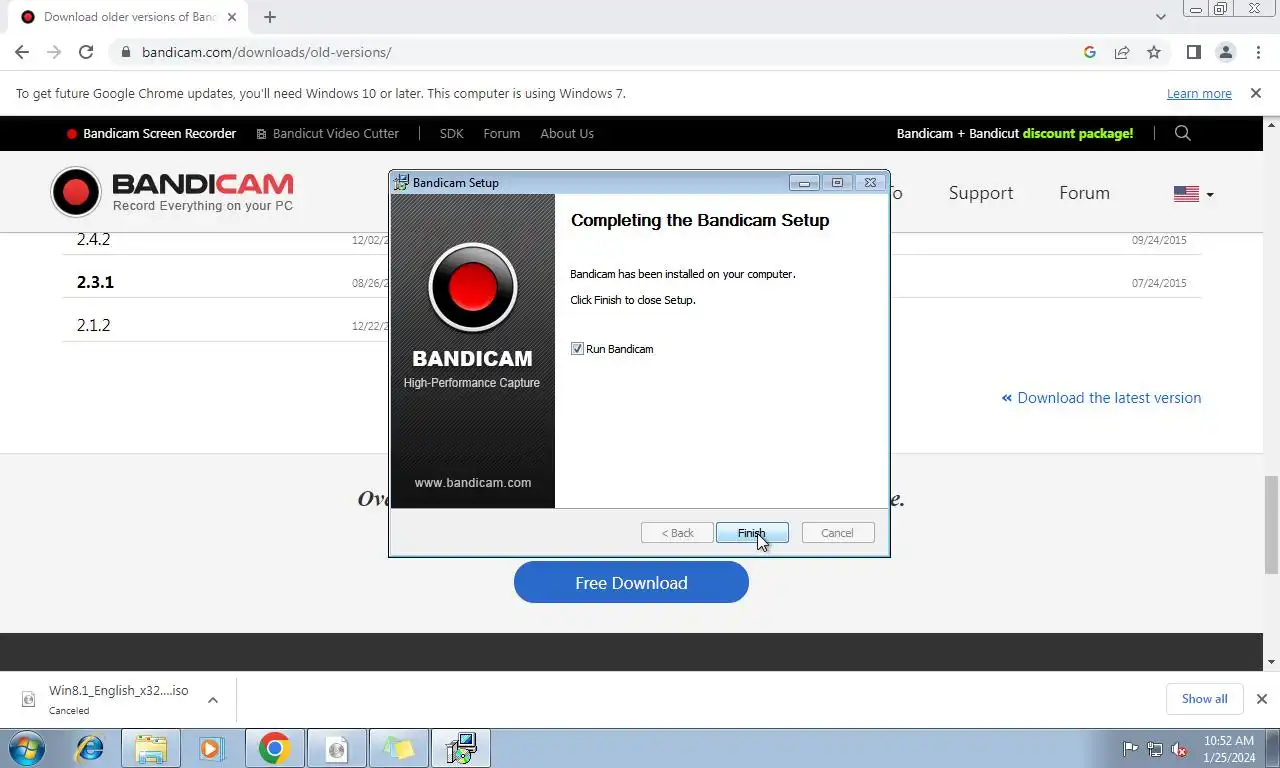Click the blue Free Download button

[x=631, y=583]
